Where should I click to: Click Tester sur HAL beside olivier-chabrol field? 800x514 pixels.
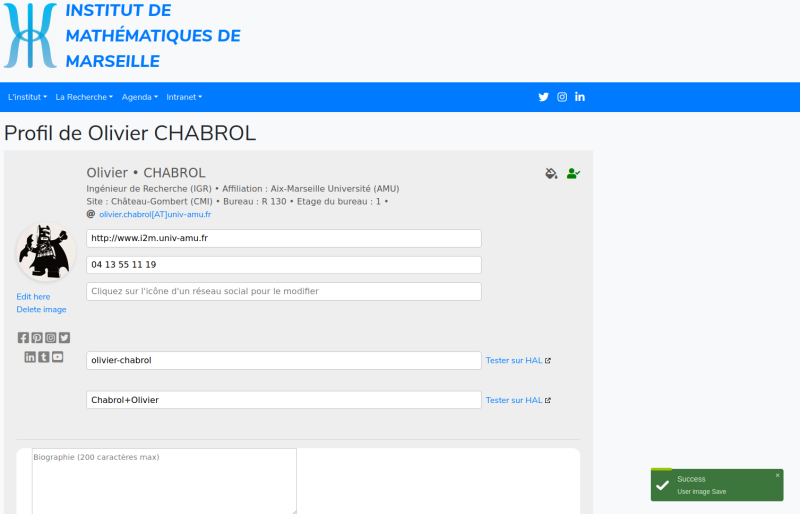tap(517, 360)
